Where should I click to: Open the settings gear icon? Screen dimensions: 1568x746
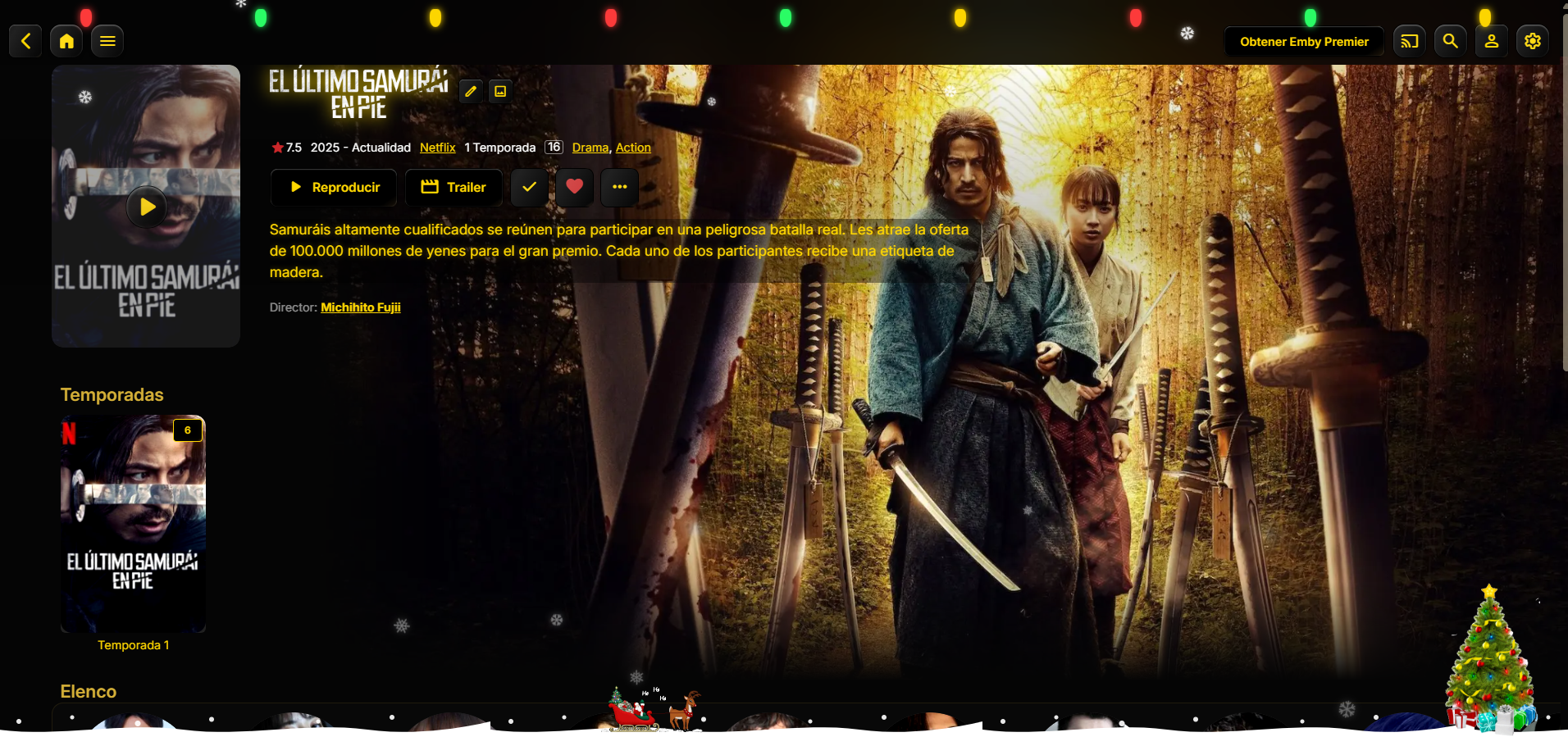tap(1533, 41)
